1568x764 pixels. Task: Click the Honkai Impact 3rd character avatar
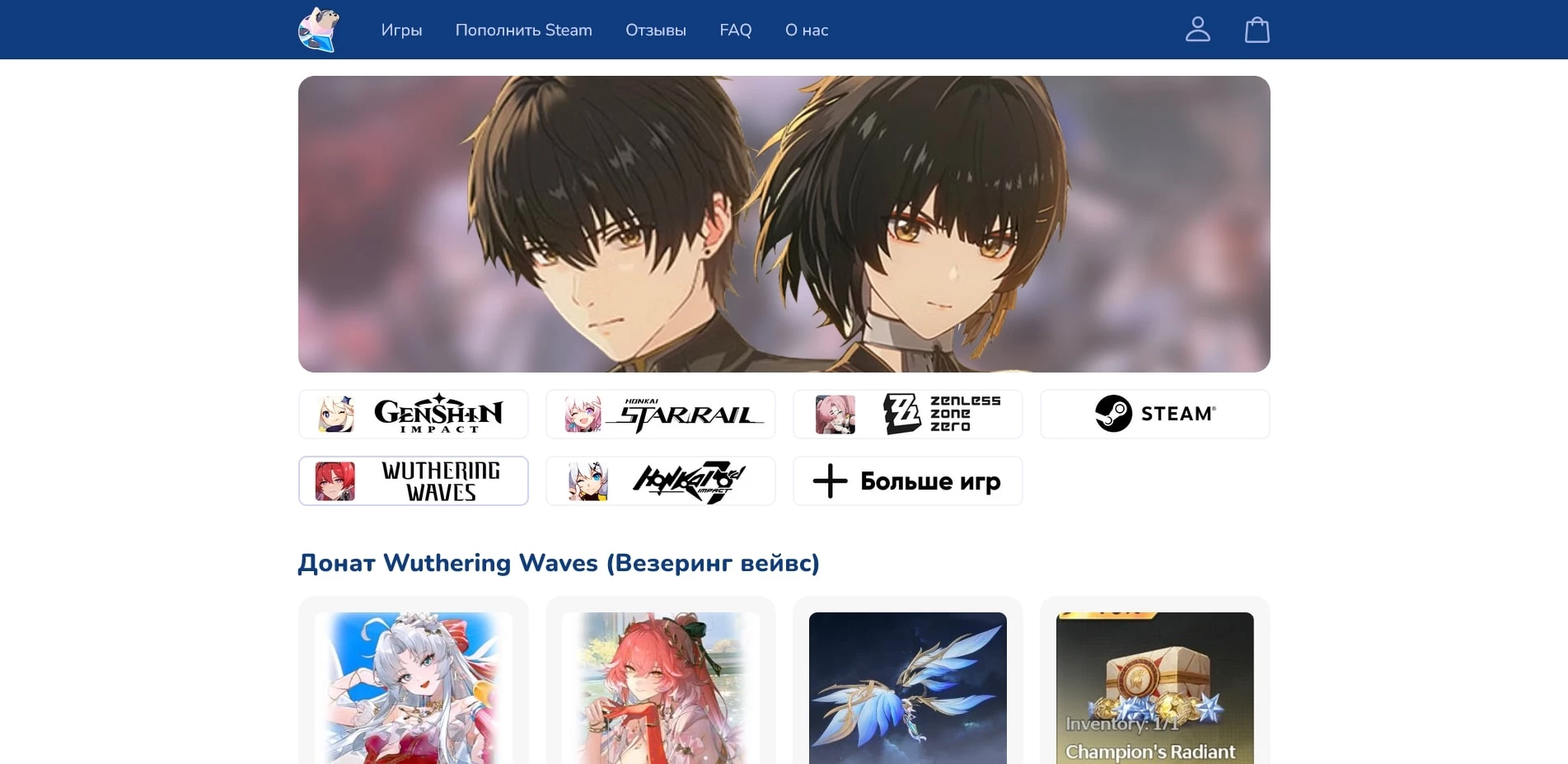587,481
